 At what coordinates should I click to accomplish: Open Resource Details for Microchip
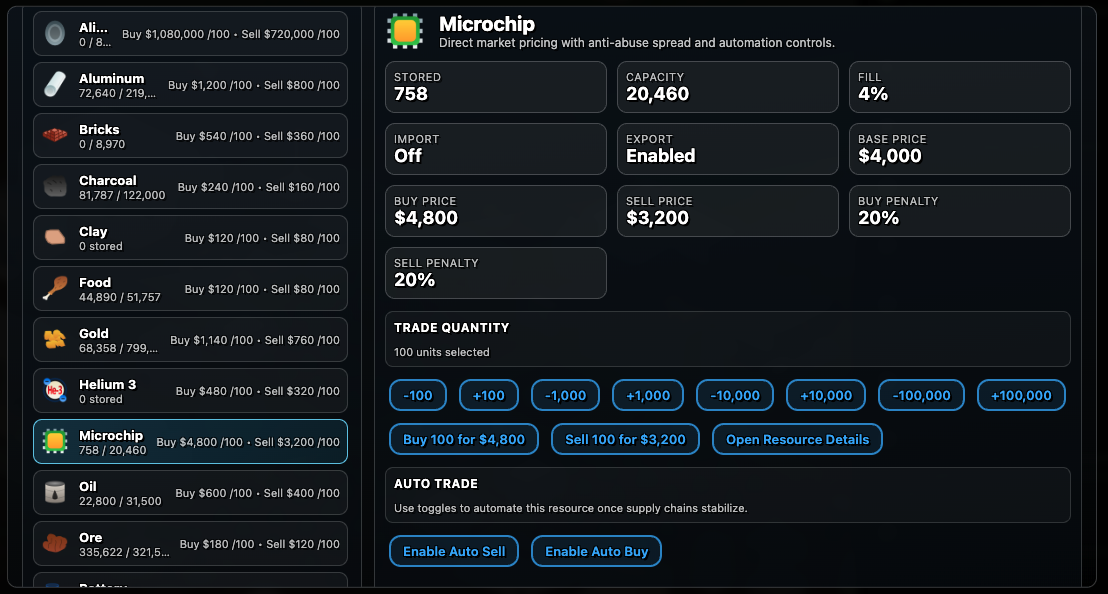click(797, 439)
